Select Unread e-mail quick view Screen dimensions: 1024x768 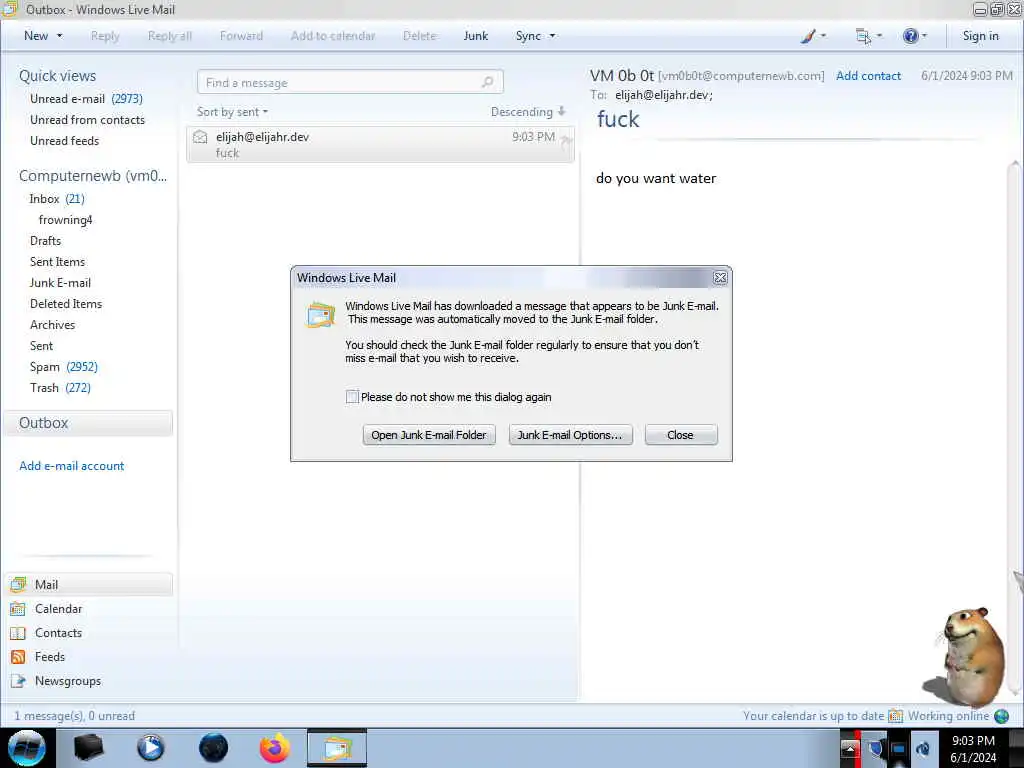[86, 99]
